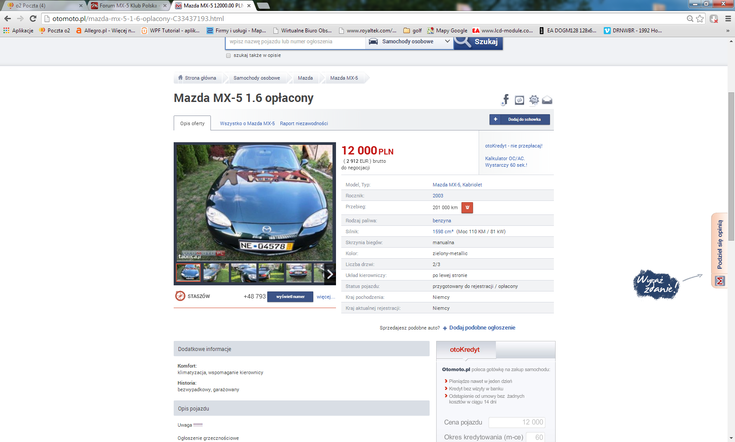Switch to 'o2 Poczta (4)' browser tab
The height and width of the screenshot is (442, 735).
click(43, 6)
